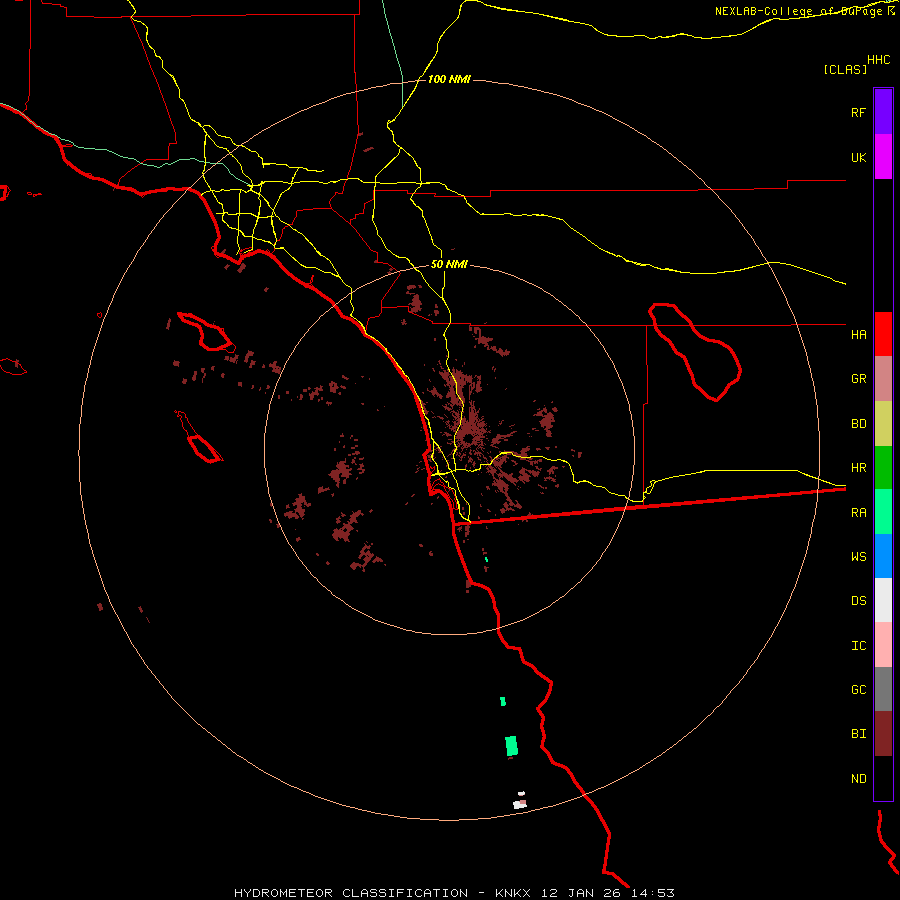Screen dimensions: 900x900
Task: Click the Hydrometeor Classification title caption
Action: tap(454, 893)
